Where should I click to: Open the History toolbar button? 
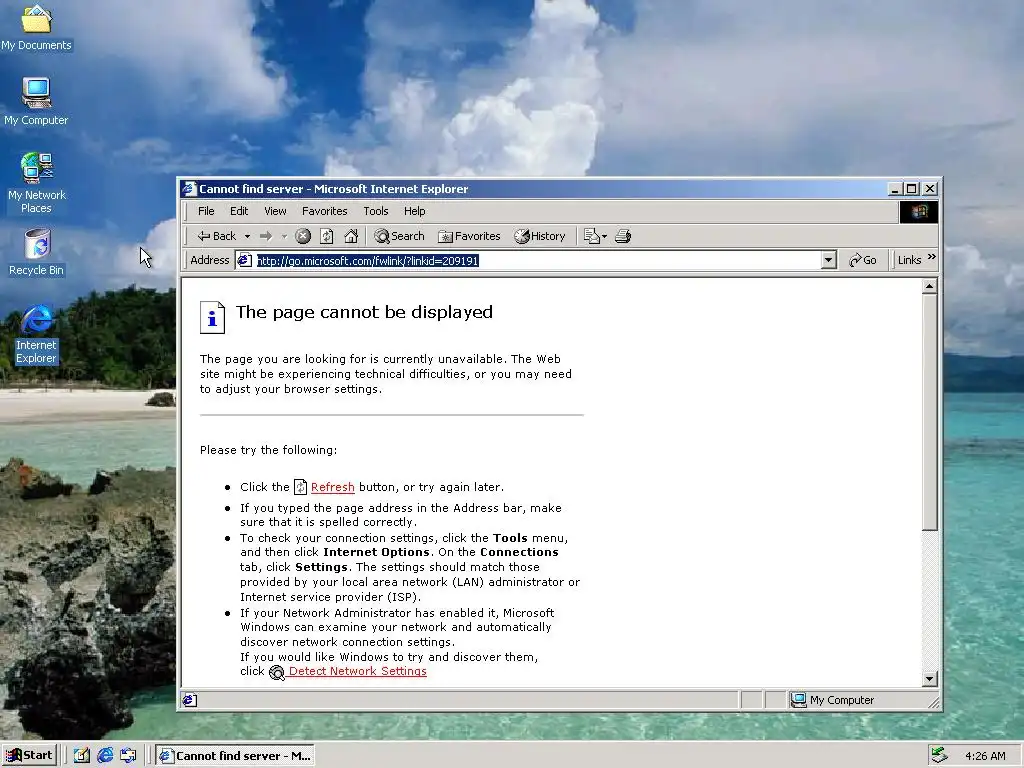[x=539, y=236]
